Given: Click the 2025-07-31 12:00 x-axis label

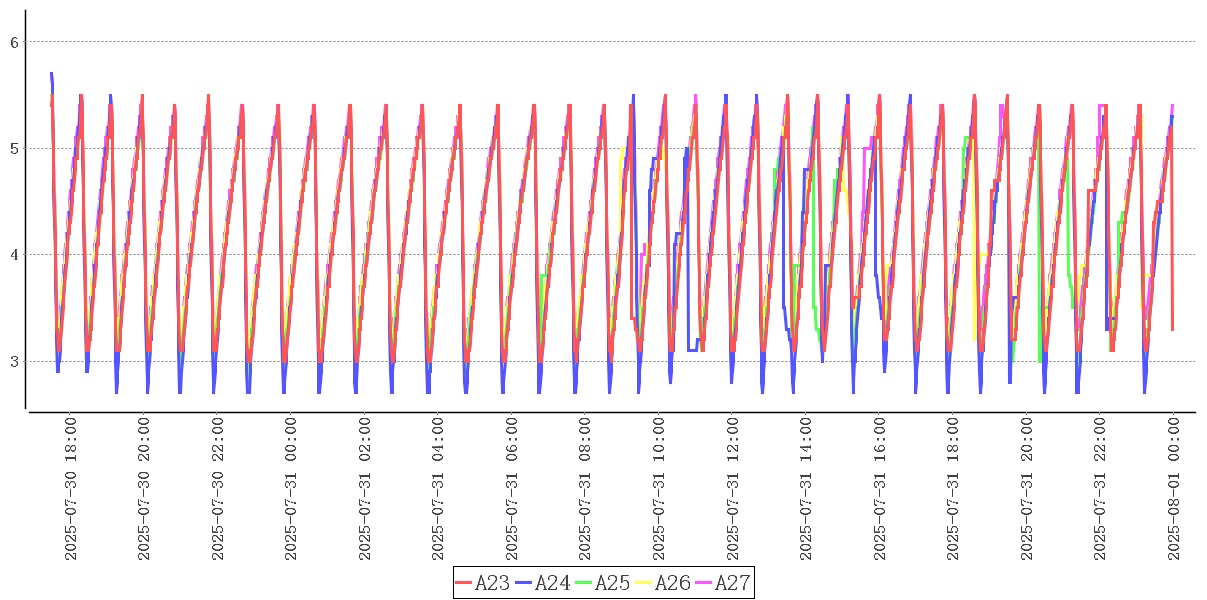Looking at the screenshot, I should pyautogui.click(x=733, y=489).
